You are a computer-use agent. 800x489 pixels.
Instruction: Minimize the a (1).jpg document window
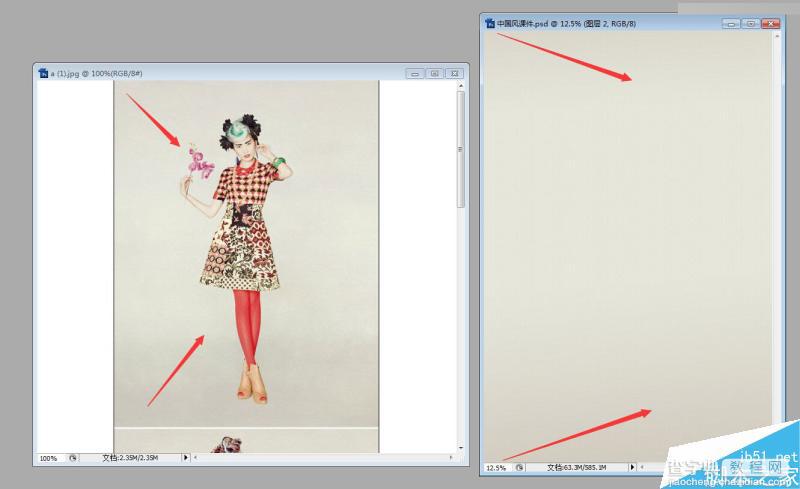click(x=415, y=74)
